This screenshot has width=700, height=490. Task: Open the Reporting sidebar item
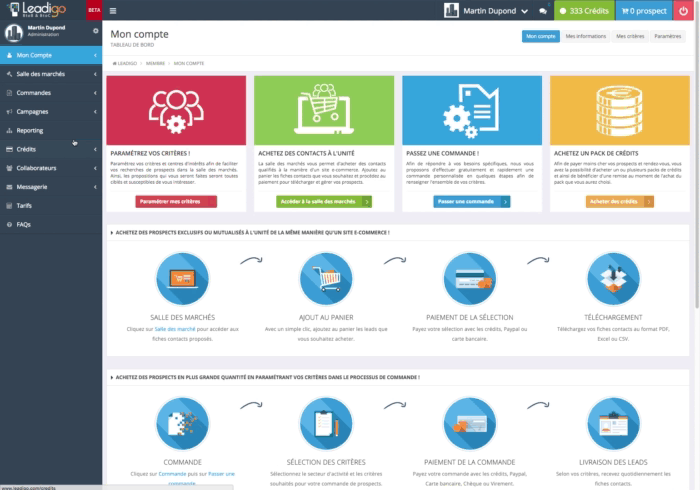pyautogui.click(x=51, y=130)
